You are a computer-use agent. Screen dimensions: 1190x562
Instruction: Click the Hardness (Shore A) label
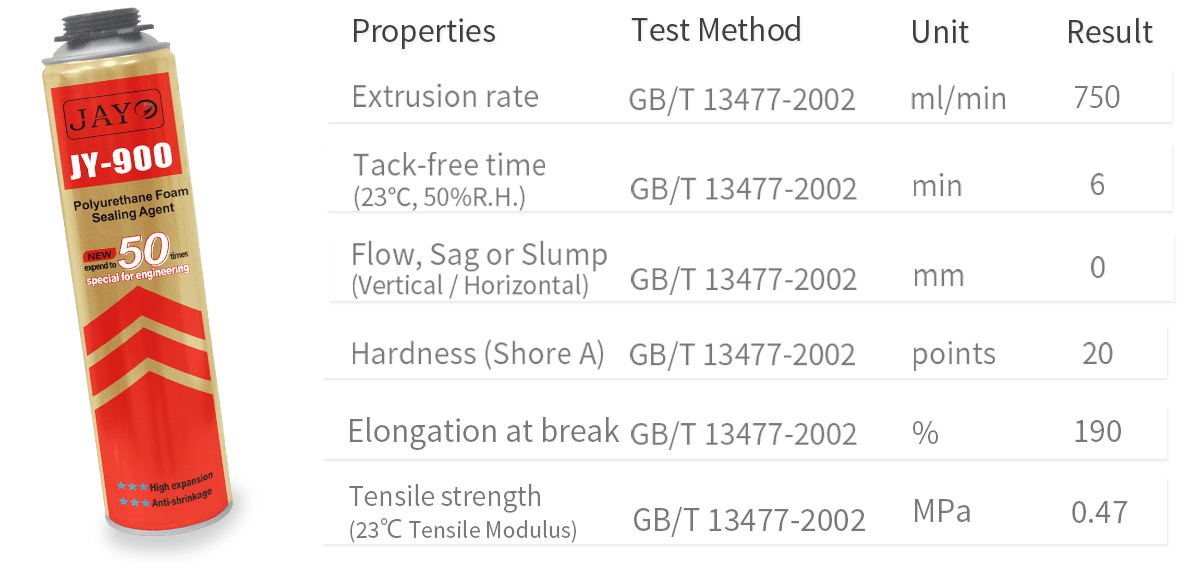[x=477, y=353]
